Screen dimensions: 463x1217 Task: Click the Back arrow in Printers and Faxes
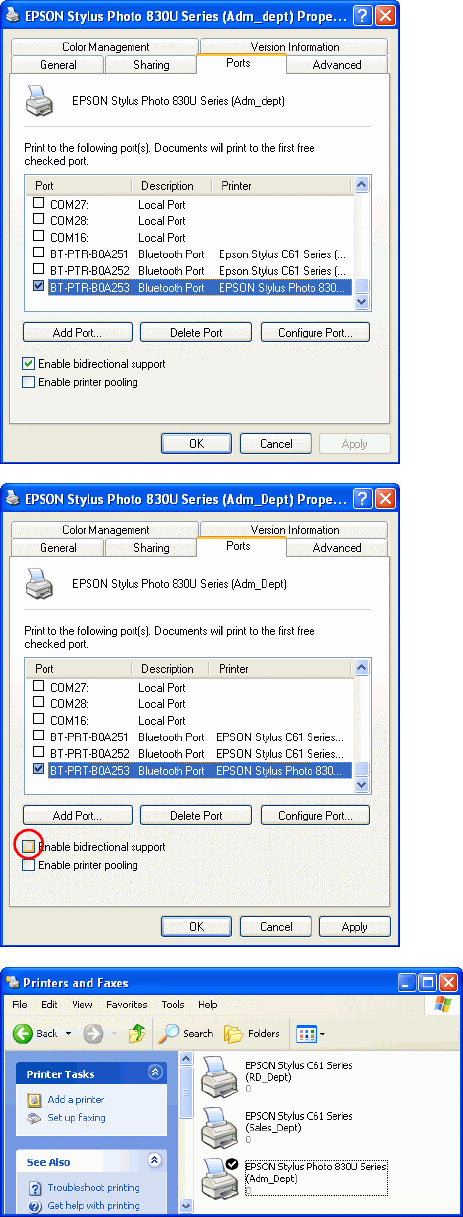(x=24, y=1033)
